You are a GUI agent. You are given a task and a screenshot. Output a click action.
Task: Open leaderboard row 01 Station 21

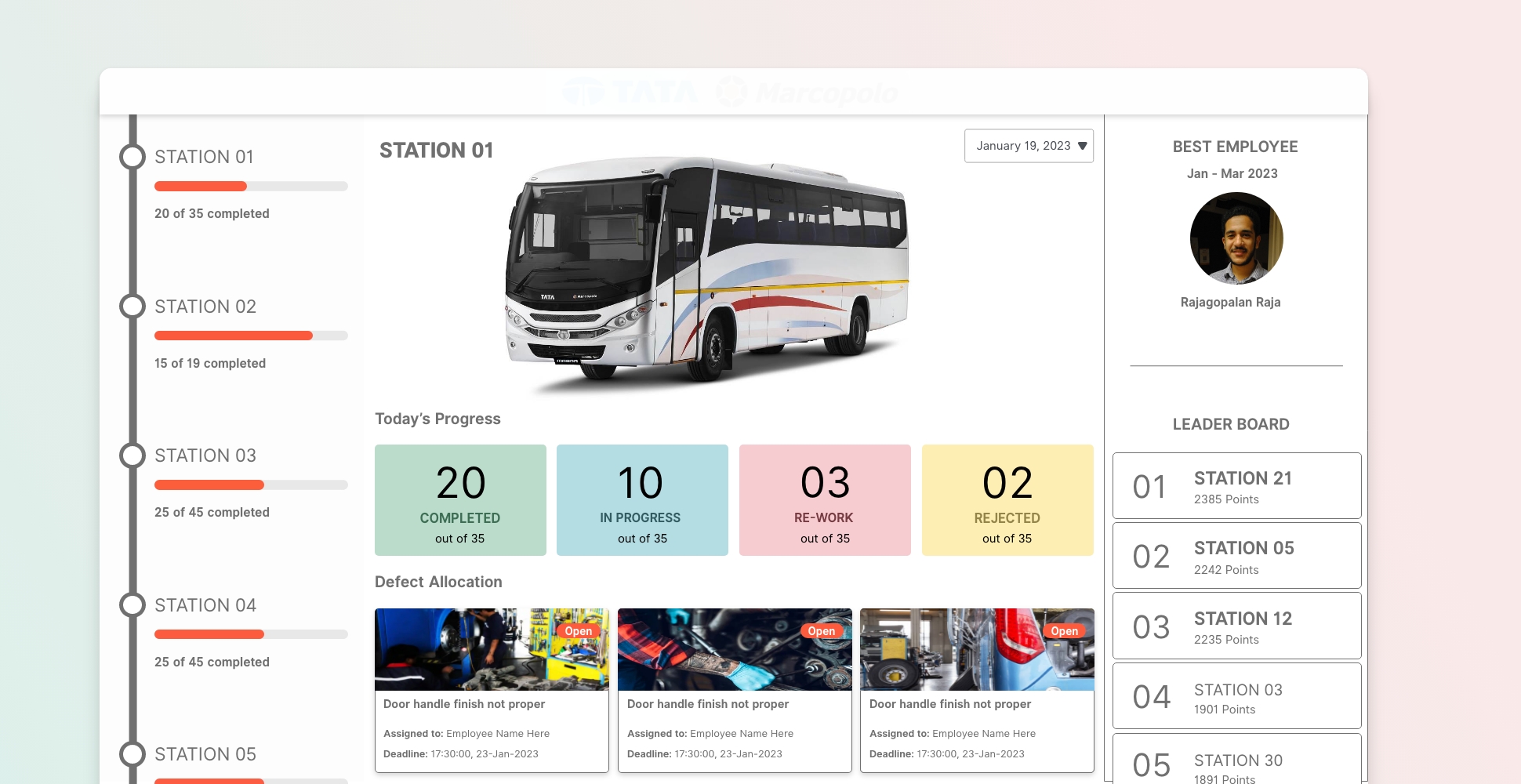point(1237,485)
